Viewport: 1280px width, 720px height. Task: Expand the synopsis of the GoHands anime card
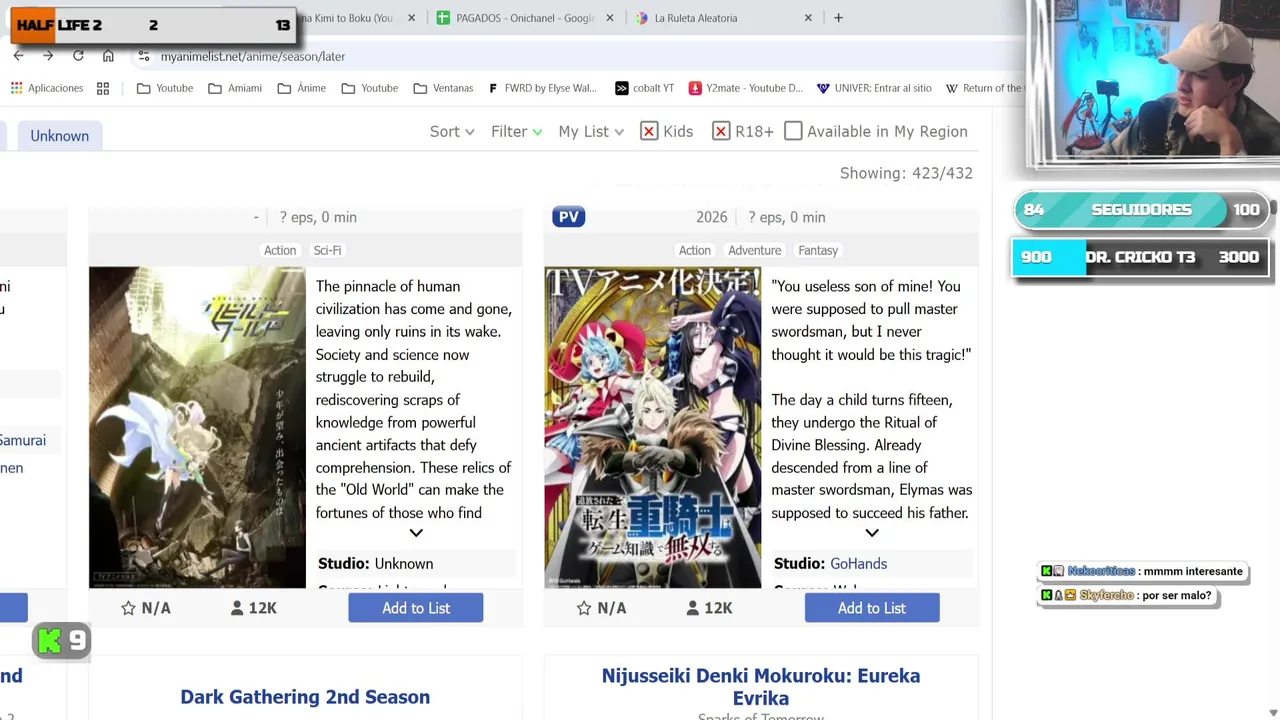[x=872, y=533]
